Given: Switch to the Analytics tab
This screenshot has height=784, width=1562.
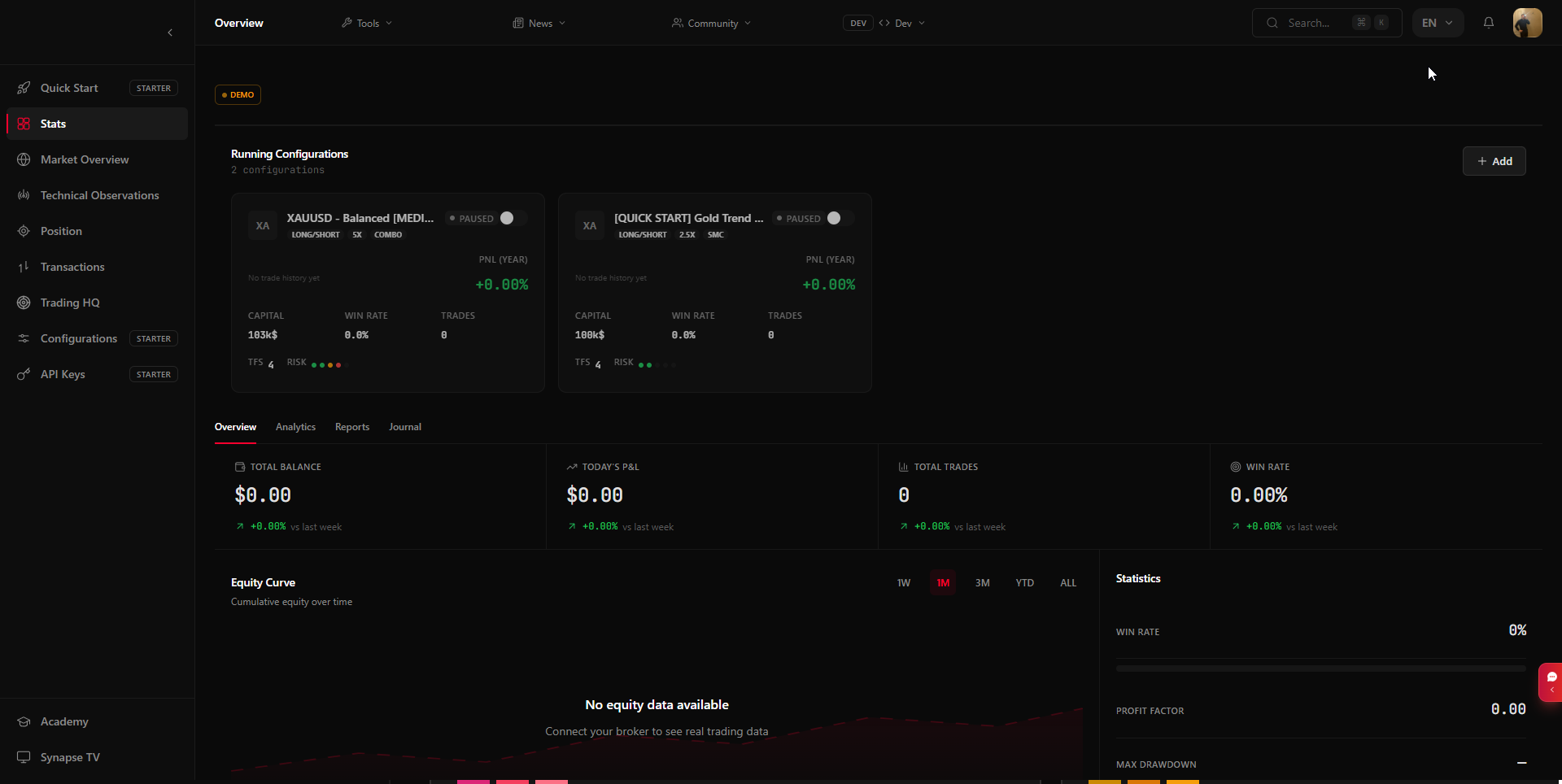Looking at the screenshot, I should click(x=295, y=427).
